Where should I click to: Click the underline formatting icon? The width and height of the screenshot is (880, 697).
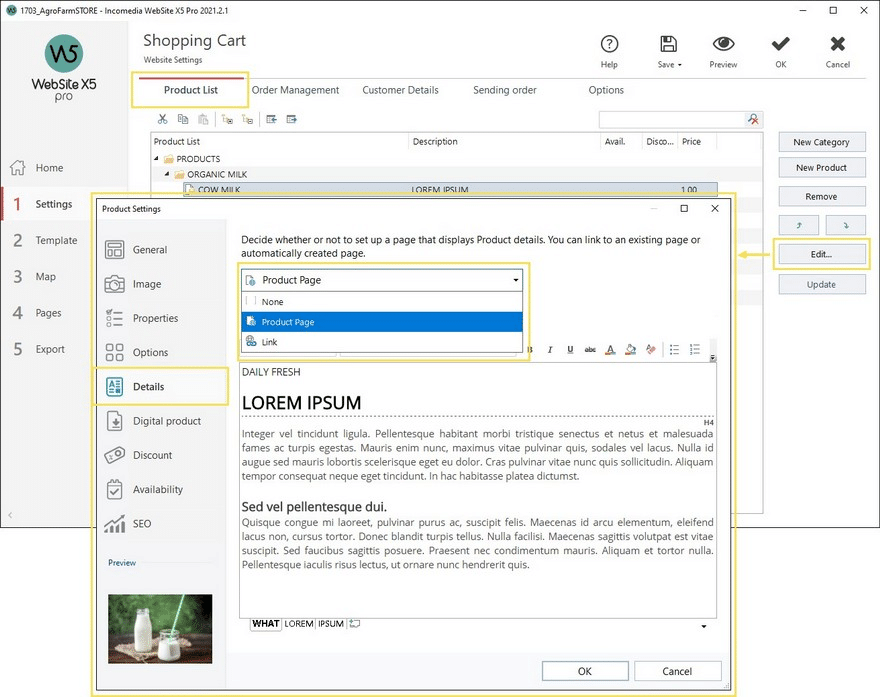tap(570, 350)
